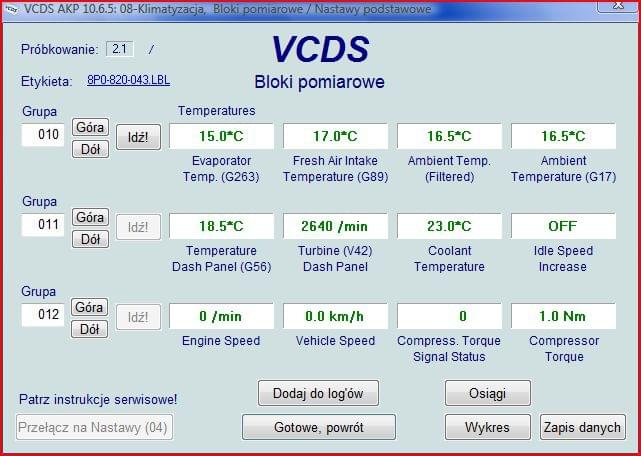Image resolution: width=641 pixels, height=456 pixels.
Task: Click Góra button for group 011
Action: 90,217
